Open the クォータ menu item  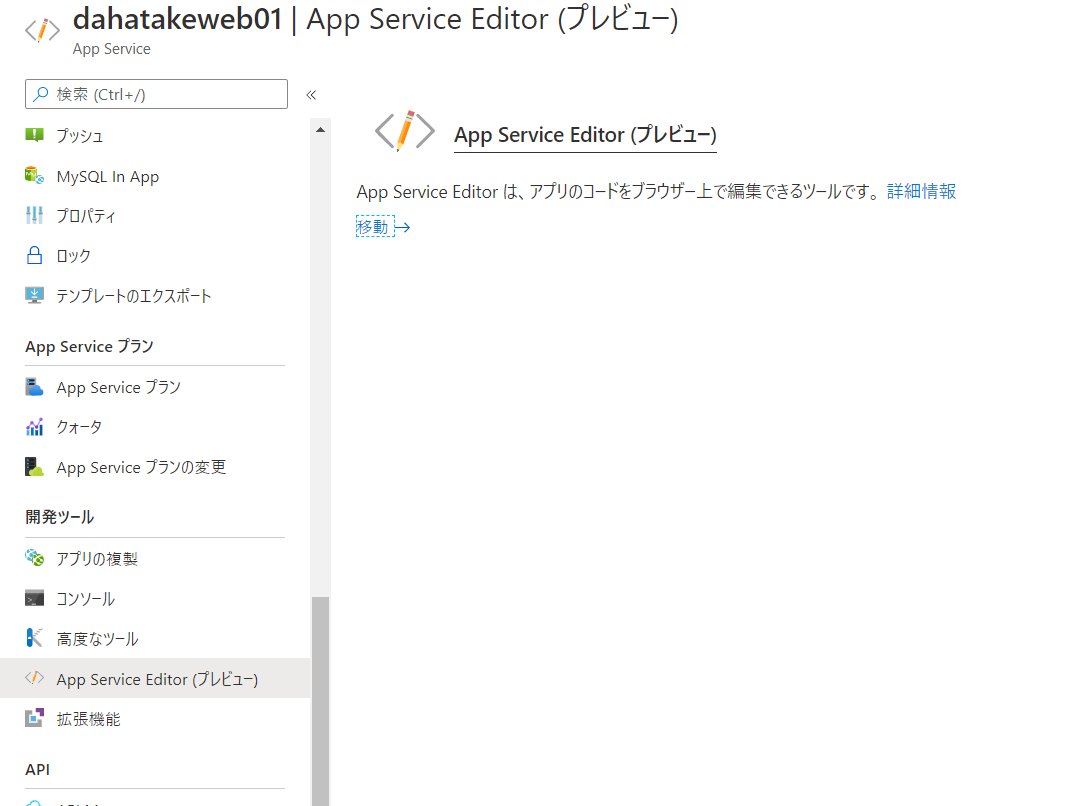155,428
